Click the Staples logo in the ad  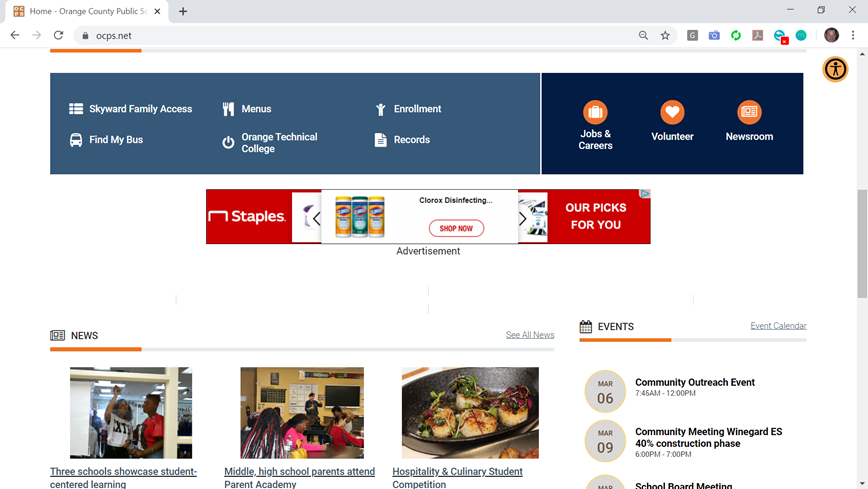click(x=247, y=217)
